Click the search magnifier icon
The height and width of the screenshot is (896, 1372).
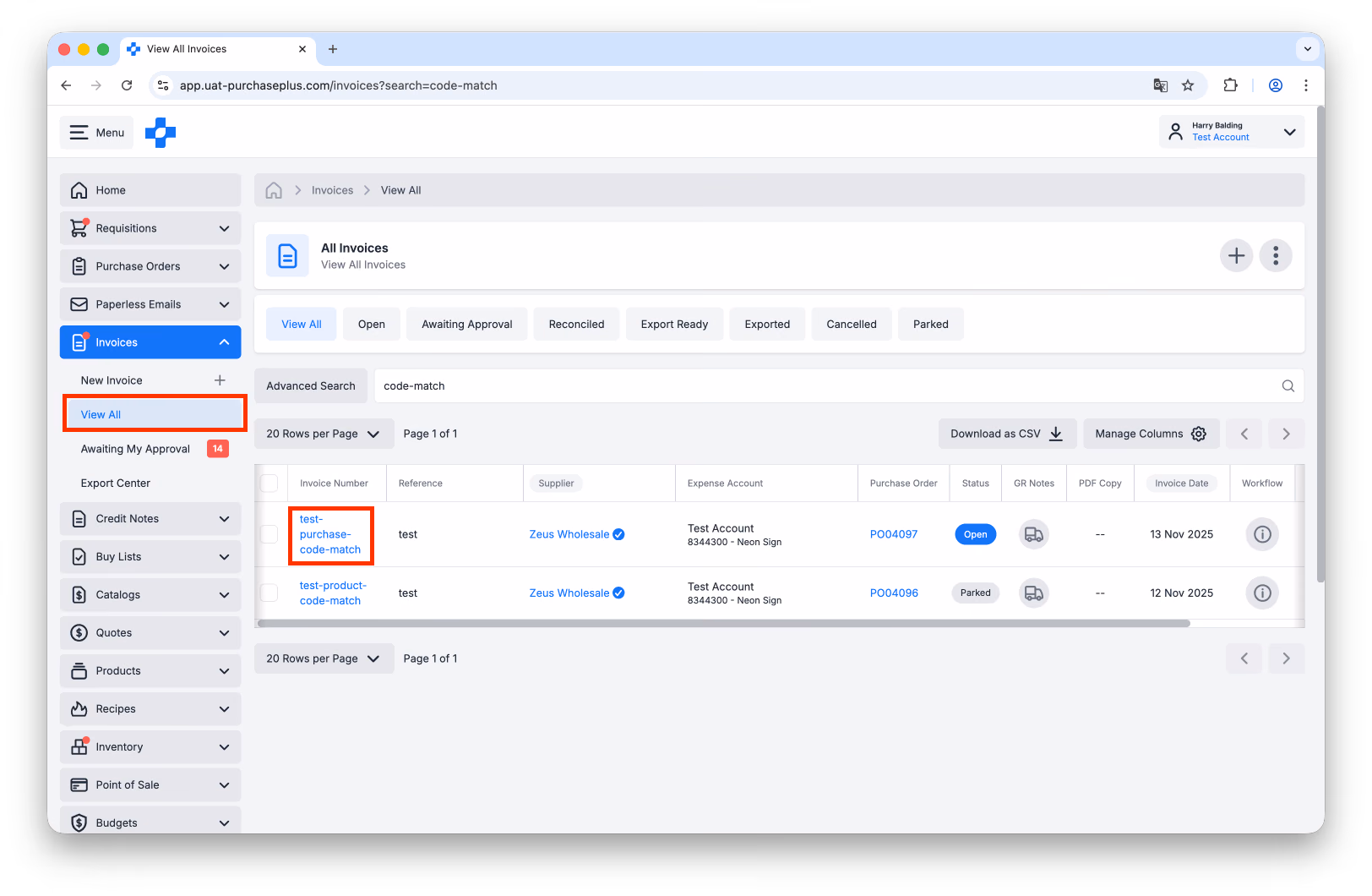[x=1288, y=386]
